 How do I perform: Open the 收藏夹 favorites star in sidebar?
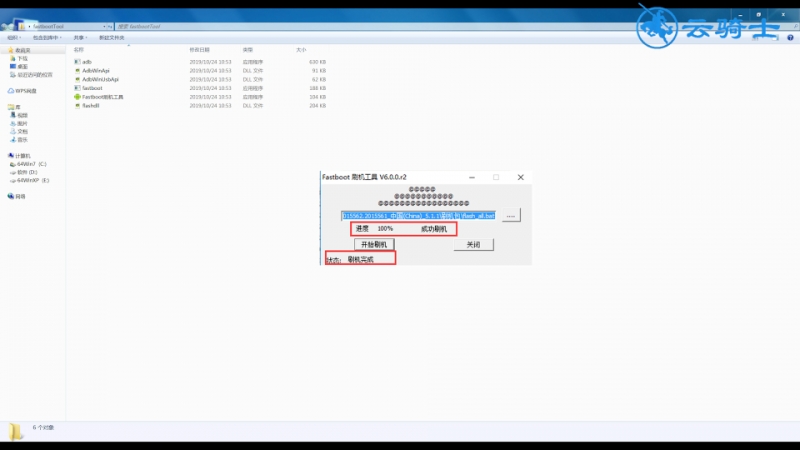pos(11,50)
